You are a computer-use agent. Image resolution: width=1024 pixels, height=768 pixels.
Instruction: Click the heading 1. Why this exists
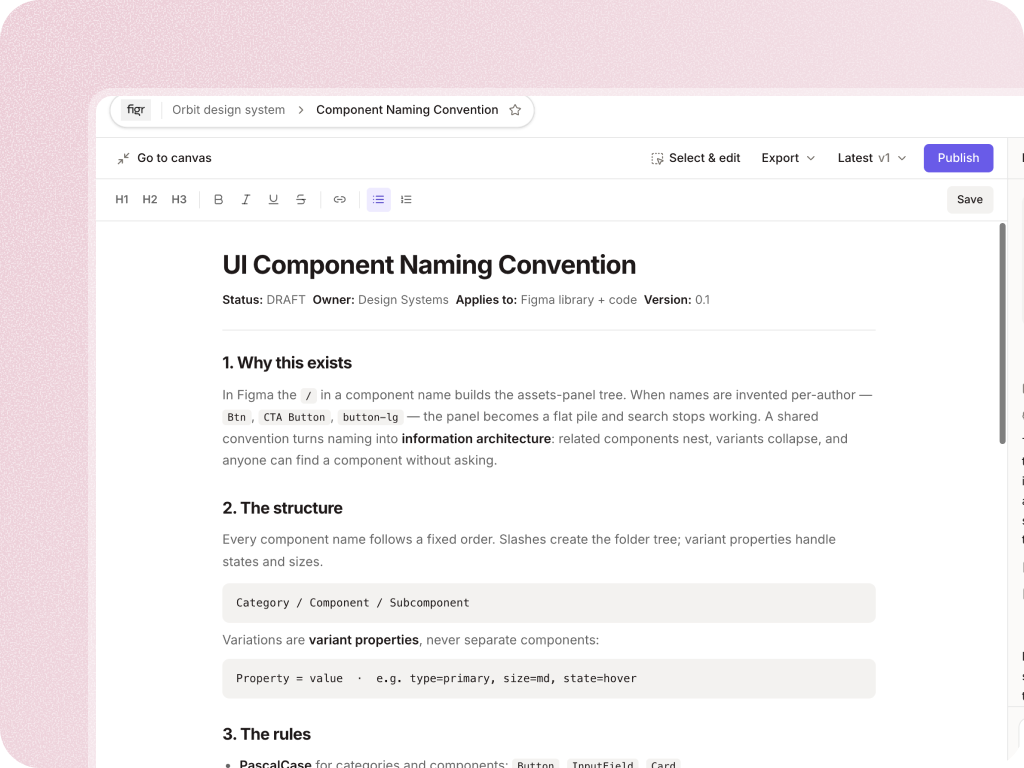point(287,363)
